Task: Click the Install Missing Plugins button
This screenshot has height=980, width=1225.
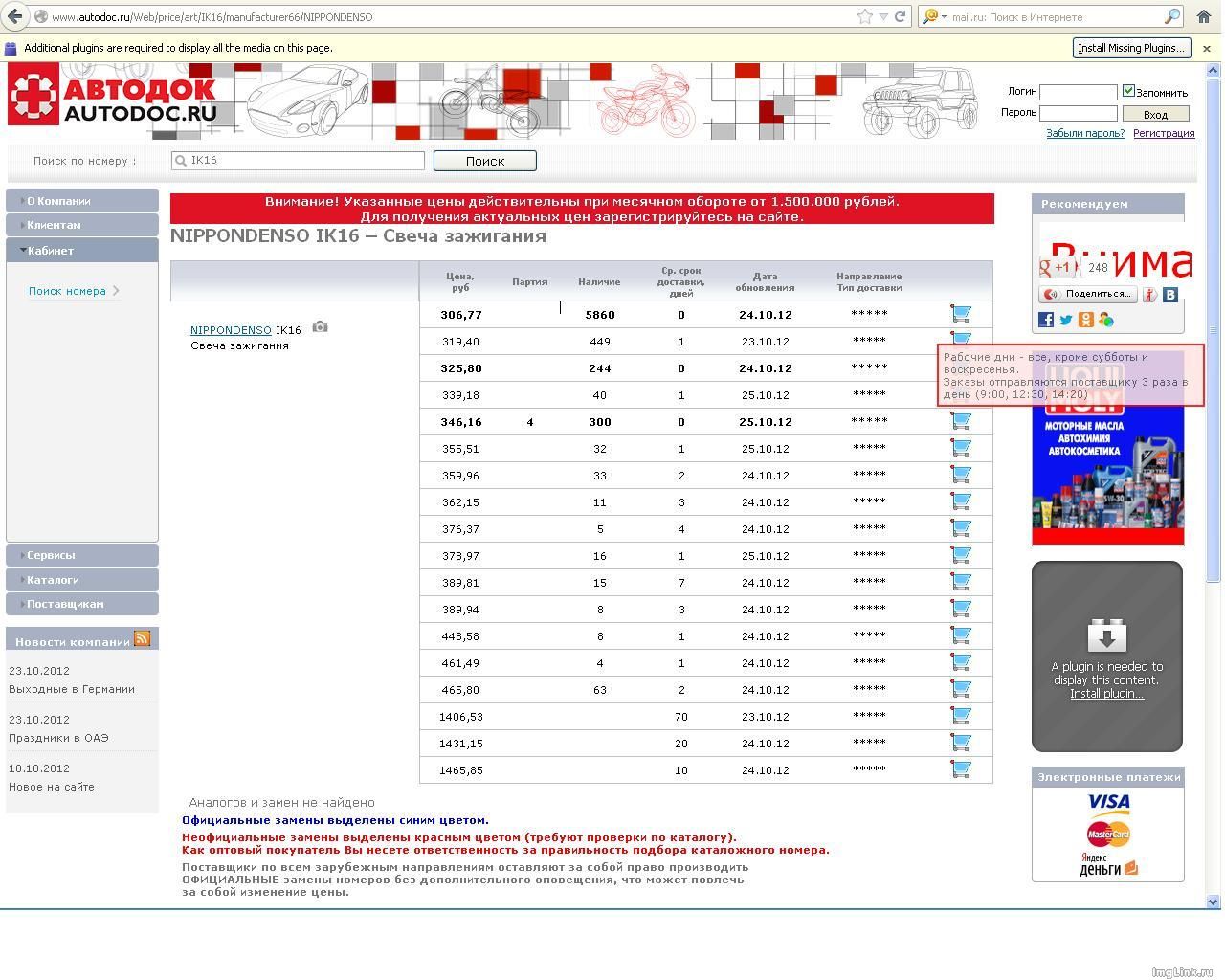Action: click(1131, 48)
